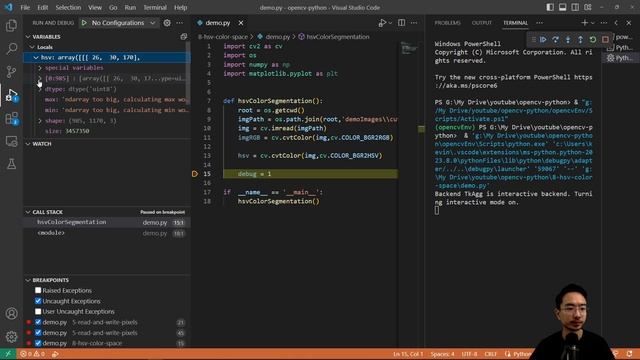Disable demo.py breakpoint at line 21
Image resolution: width=640 pixels, height=360 pixels.
click(38, 322)
